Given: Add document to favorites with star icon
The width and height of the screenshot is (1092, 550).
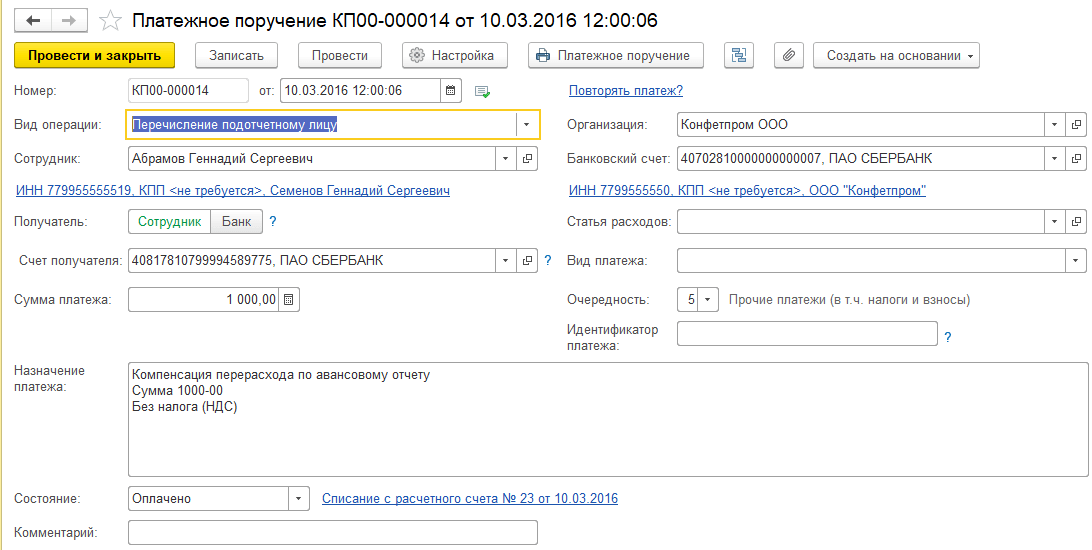Looking at the screenshot, I should (110, 21).
